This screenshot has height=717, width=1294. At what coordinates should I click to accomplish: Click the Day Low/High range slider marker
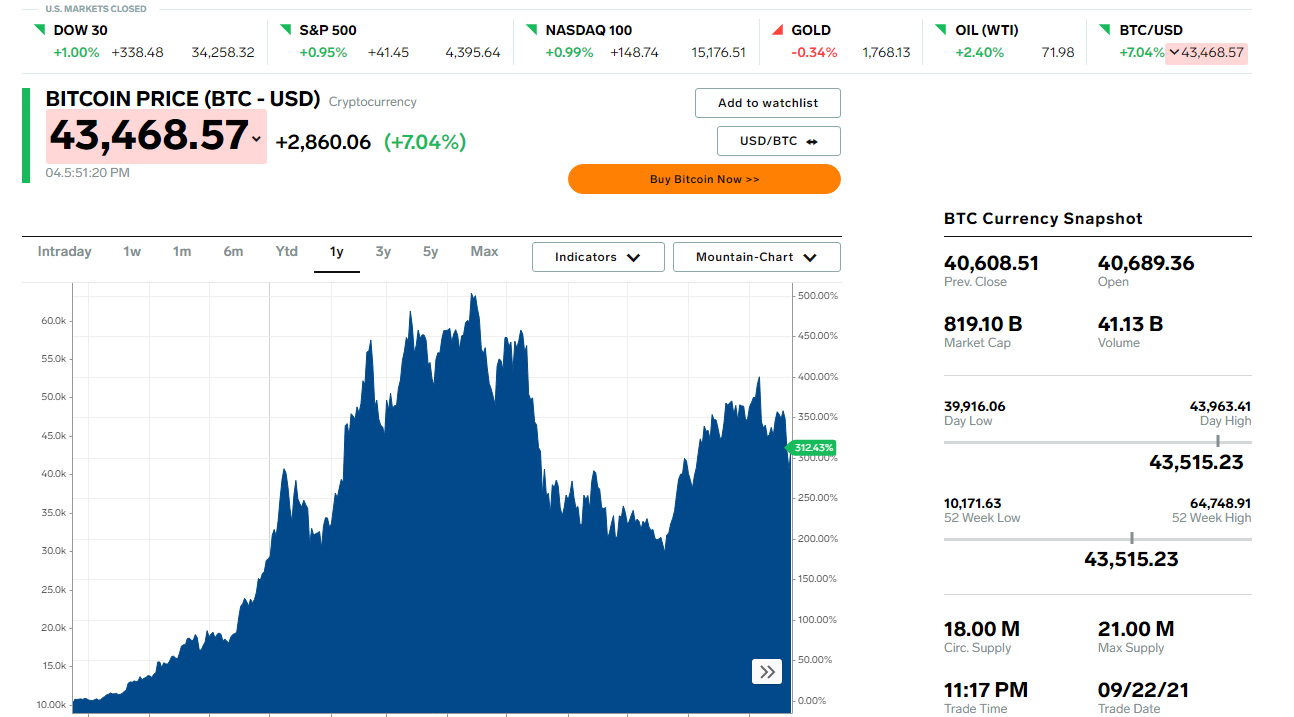(x=1217, y=441)
